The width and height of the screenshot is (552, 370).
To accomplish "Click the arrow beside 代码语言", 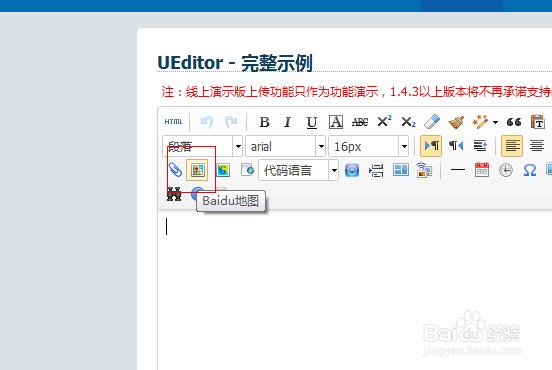I will click(334, 170).
